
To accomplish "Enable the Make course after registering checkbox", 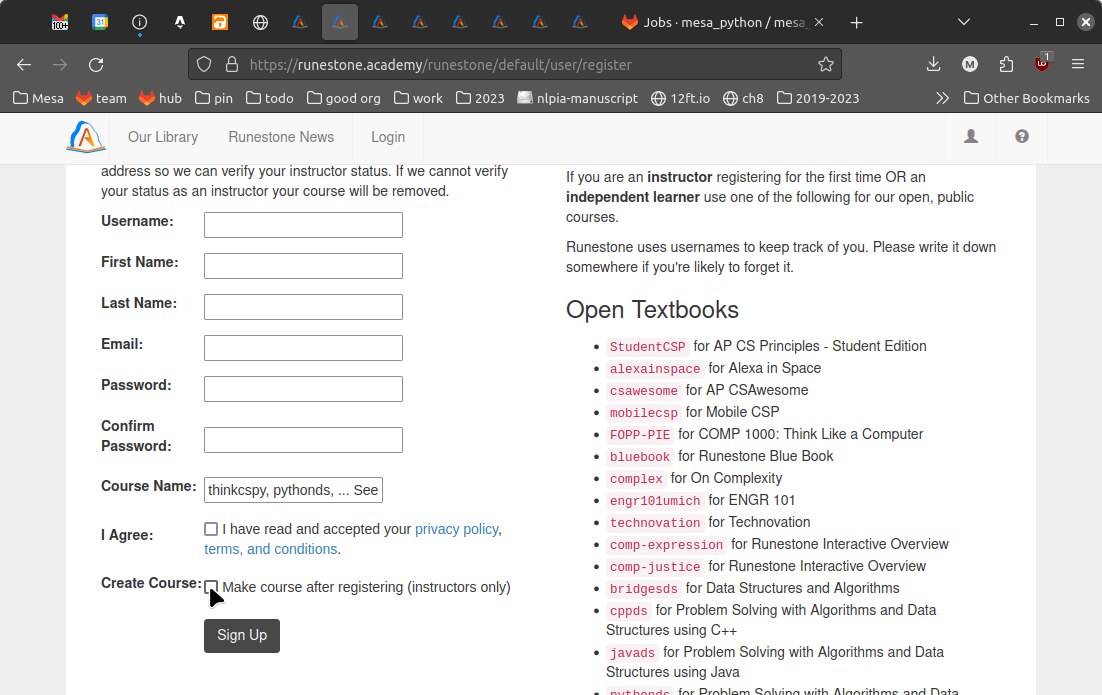I will point(211,587).
